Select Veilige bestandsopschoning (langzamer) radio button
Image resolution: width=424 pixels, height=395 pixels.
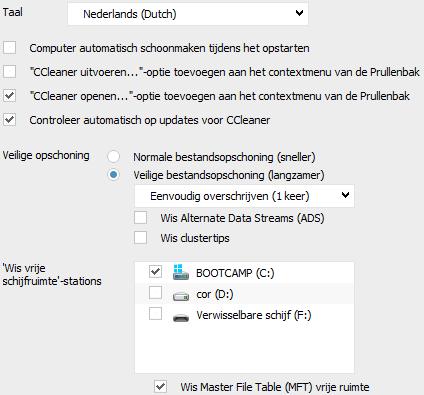[x=113, y=175]
